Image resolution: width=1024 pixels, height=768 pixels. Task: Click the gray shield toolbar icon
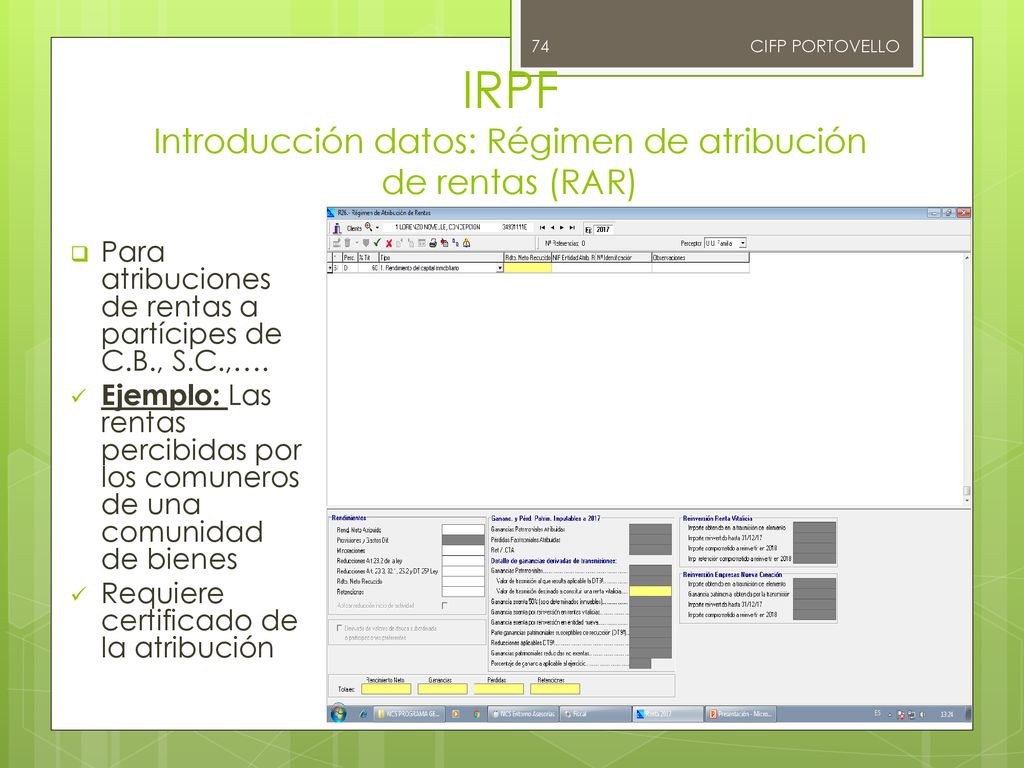[366, 243]
